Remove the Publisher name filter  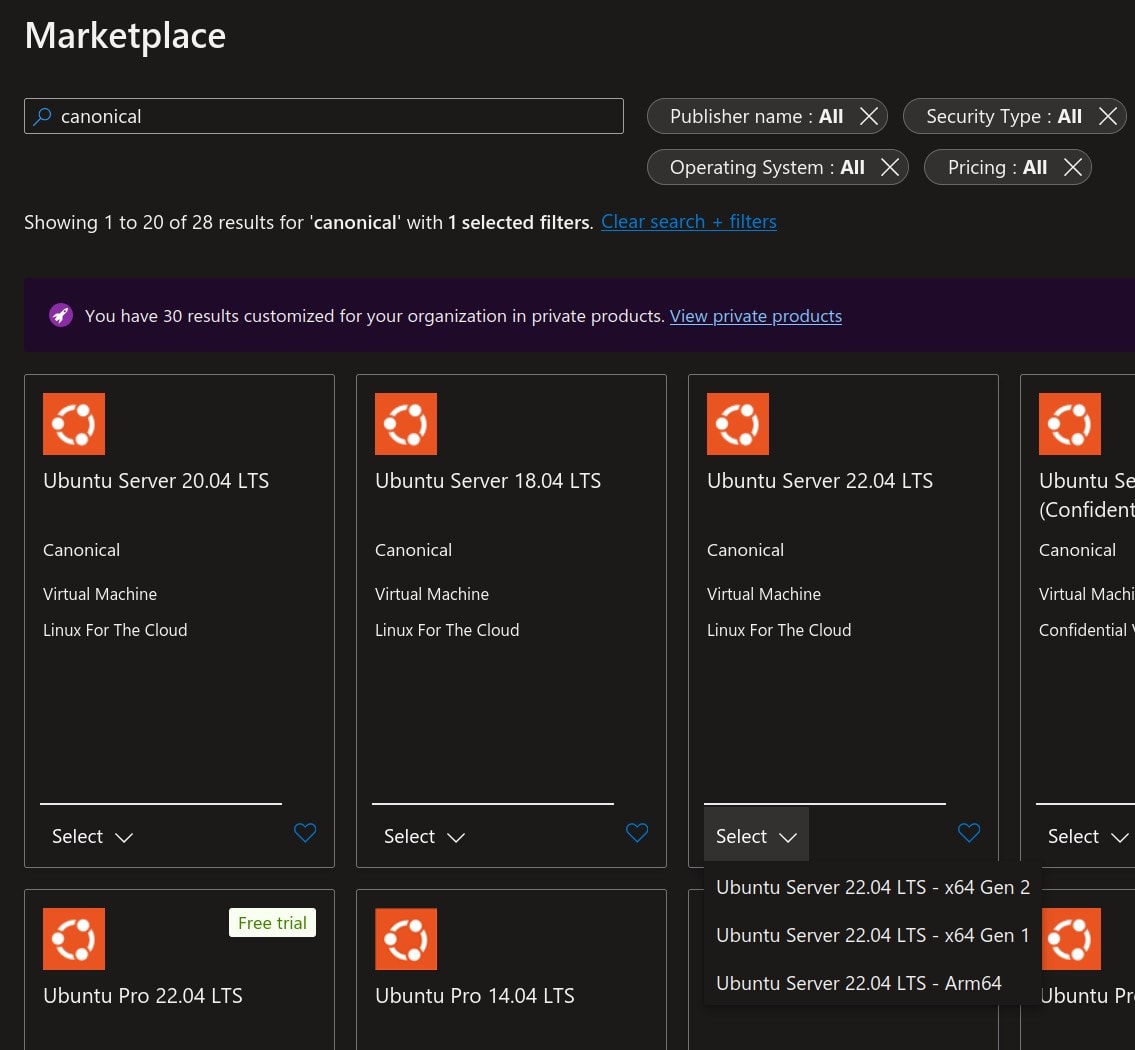click(x=869, y=116)
